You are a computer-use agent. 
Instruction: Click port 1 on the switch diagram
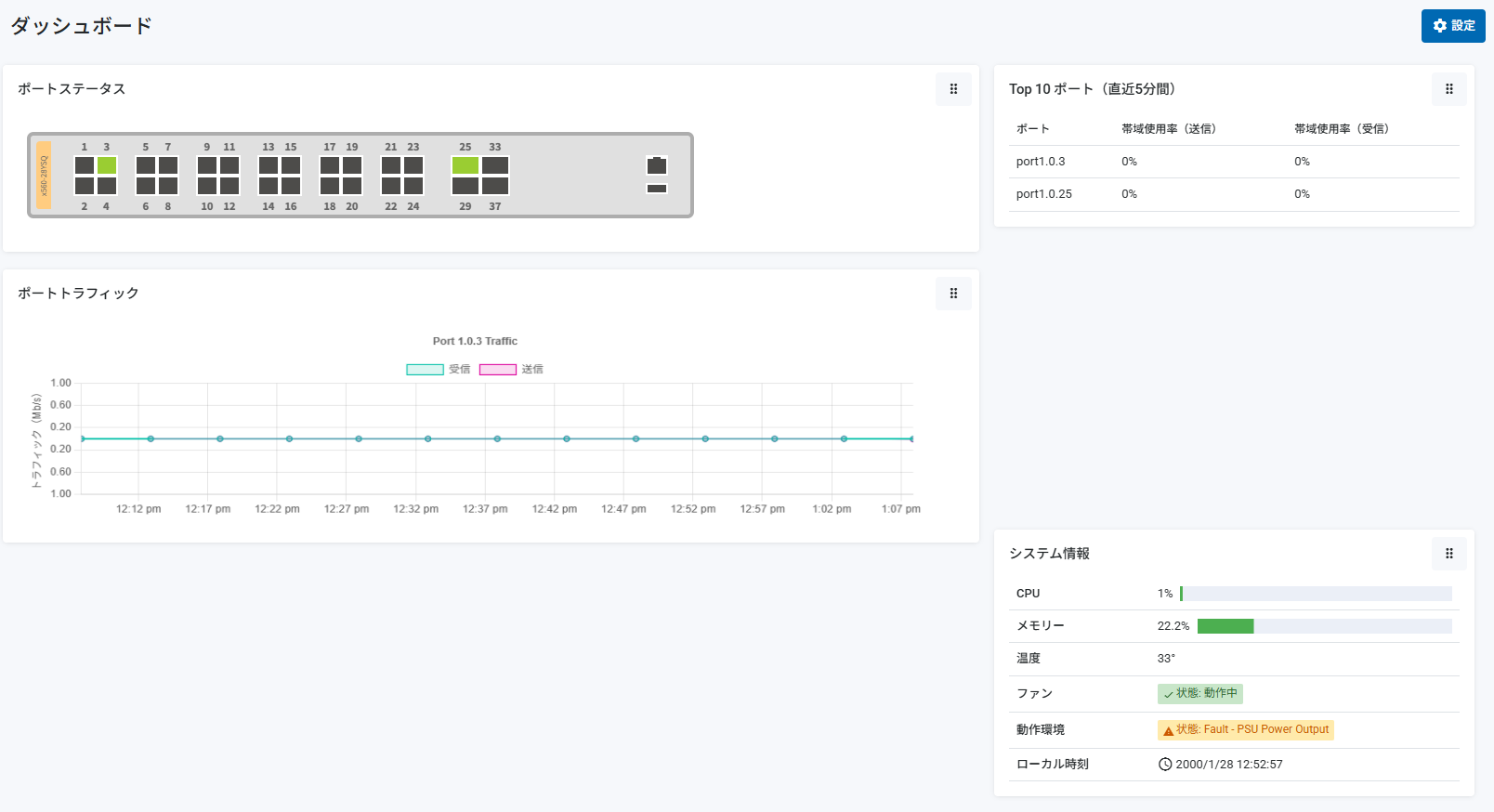click(x=85, y=165)
